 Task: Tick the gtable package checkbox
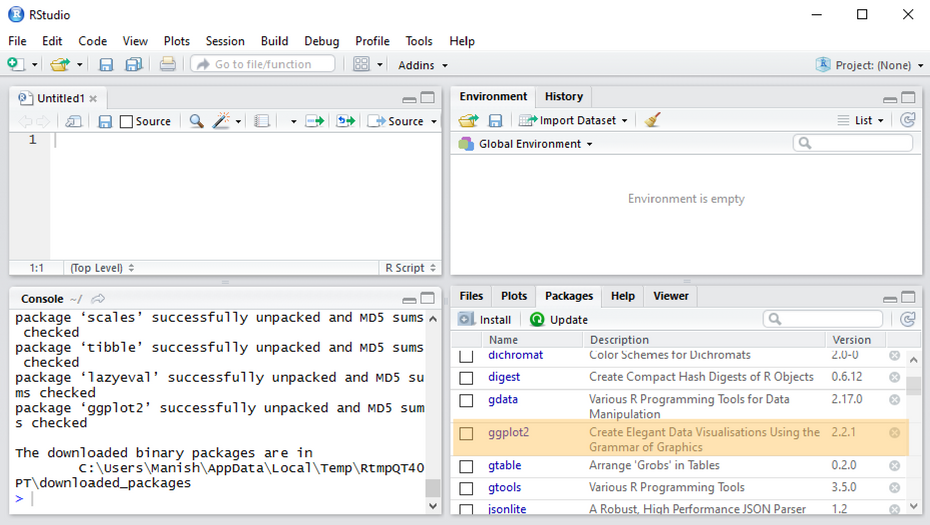(x=466, y=466)
